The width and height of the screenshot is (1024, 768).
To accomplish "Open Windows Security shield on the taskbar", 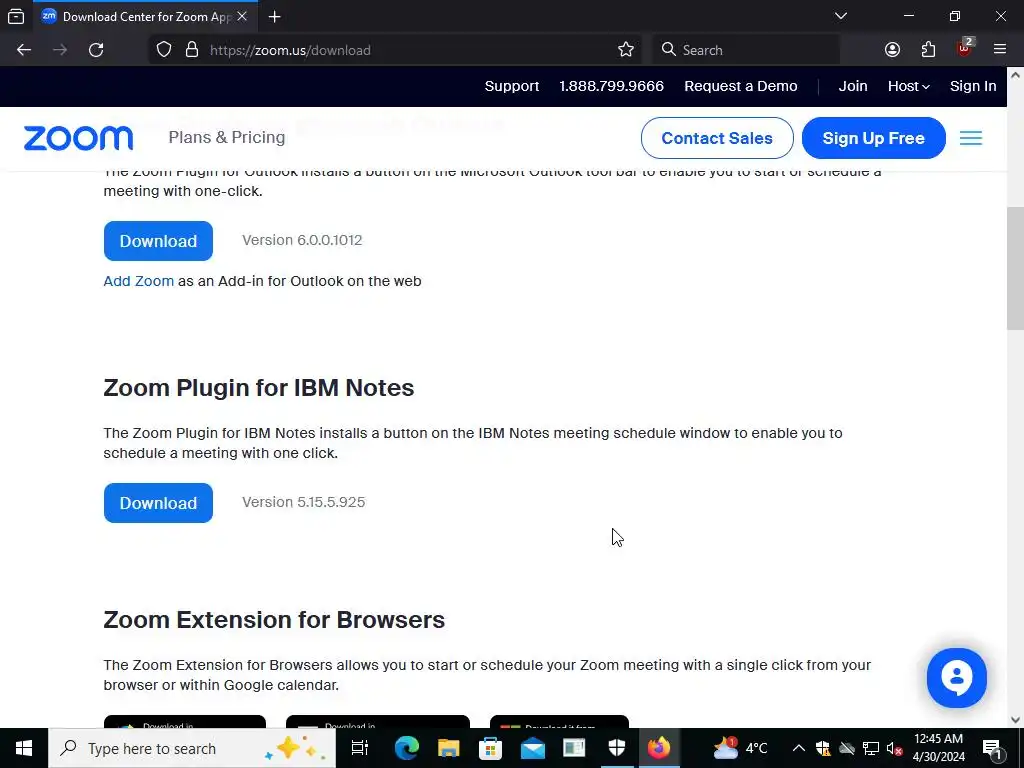I will pos(616,748).
